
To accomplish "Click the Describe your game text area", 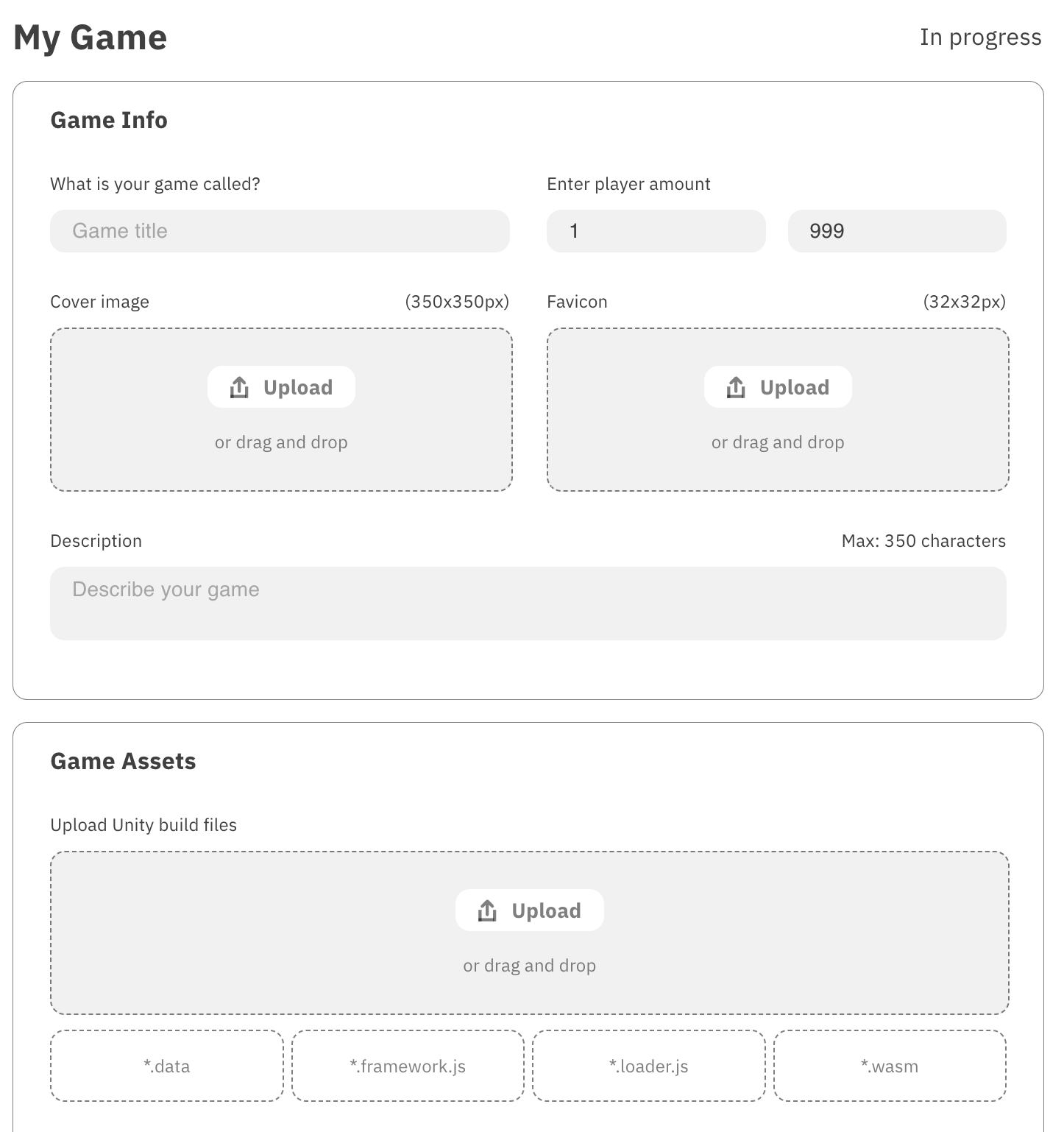I will 528,602.
